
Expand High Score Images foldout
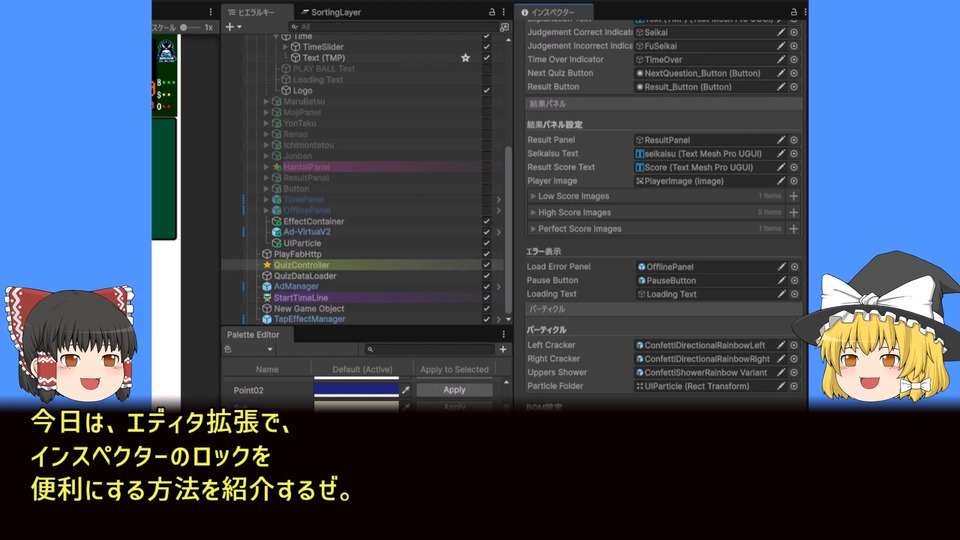(533, 212)
